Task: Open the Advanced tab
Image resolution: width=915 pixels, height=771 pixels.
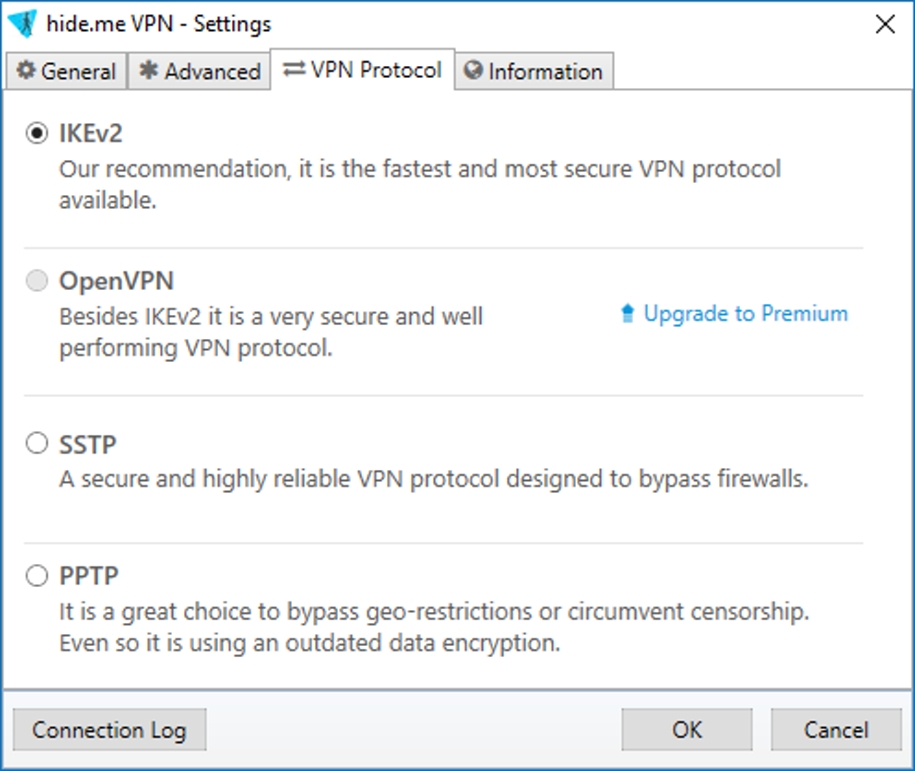Action: (x=200, y=71)
